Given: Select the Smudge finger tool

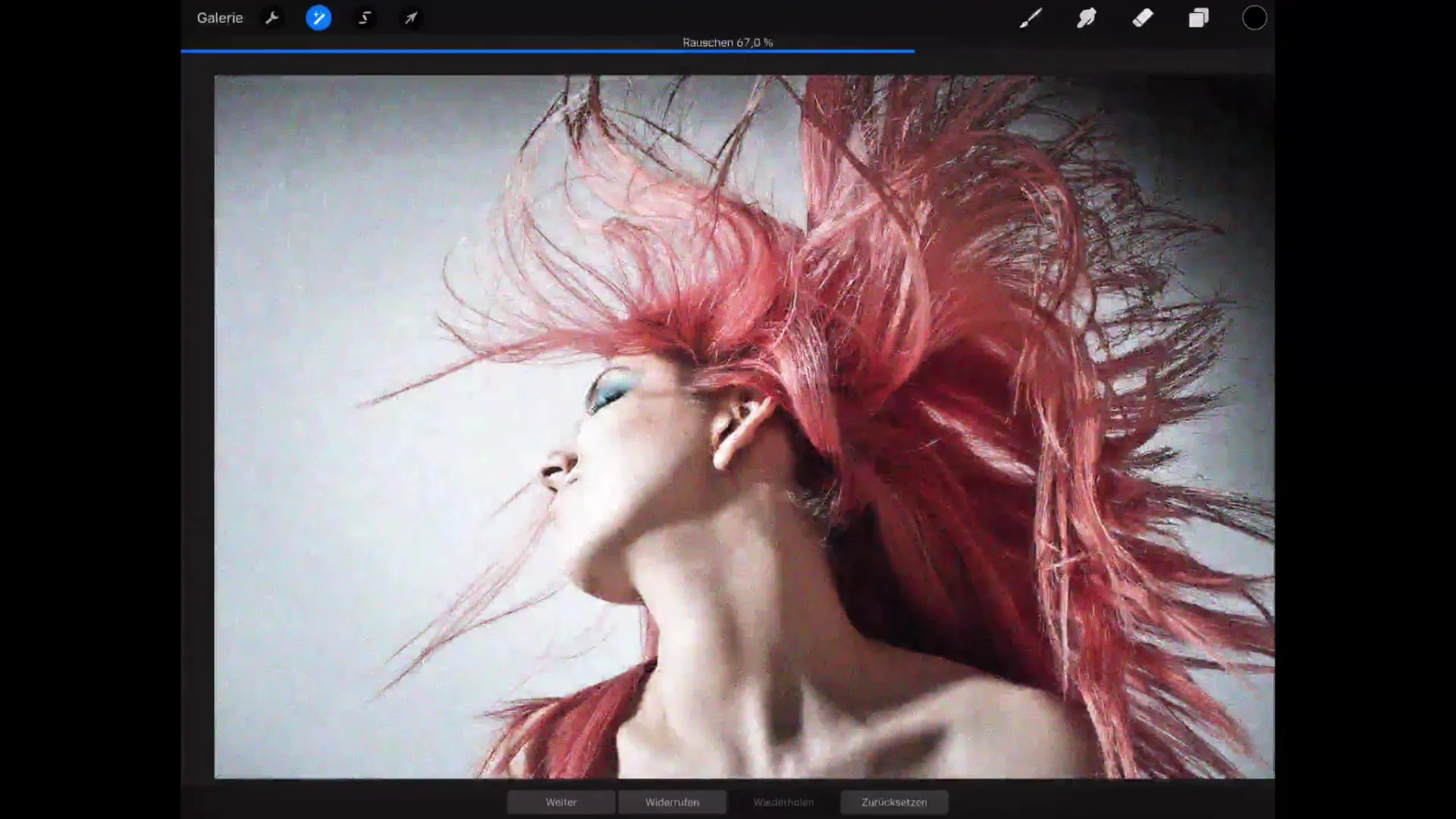Looking at the screenshot, I should pyautogui.click(x=1087, y=17).
